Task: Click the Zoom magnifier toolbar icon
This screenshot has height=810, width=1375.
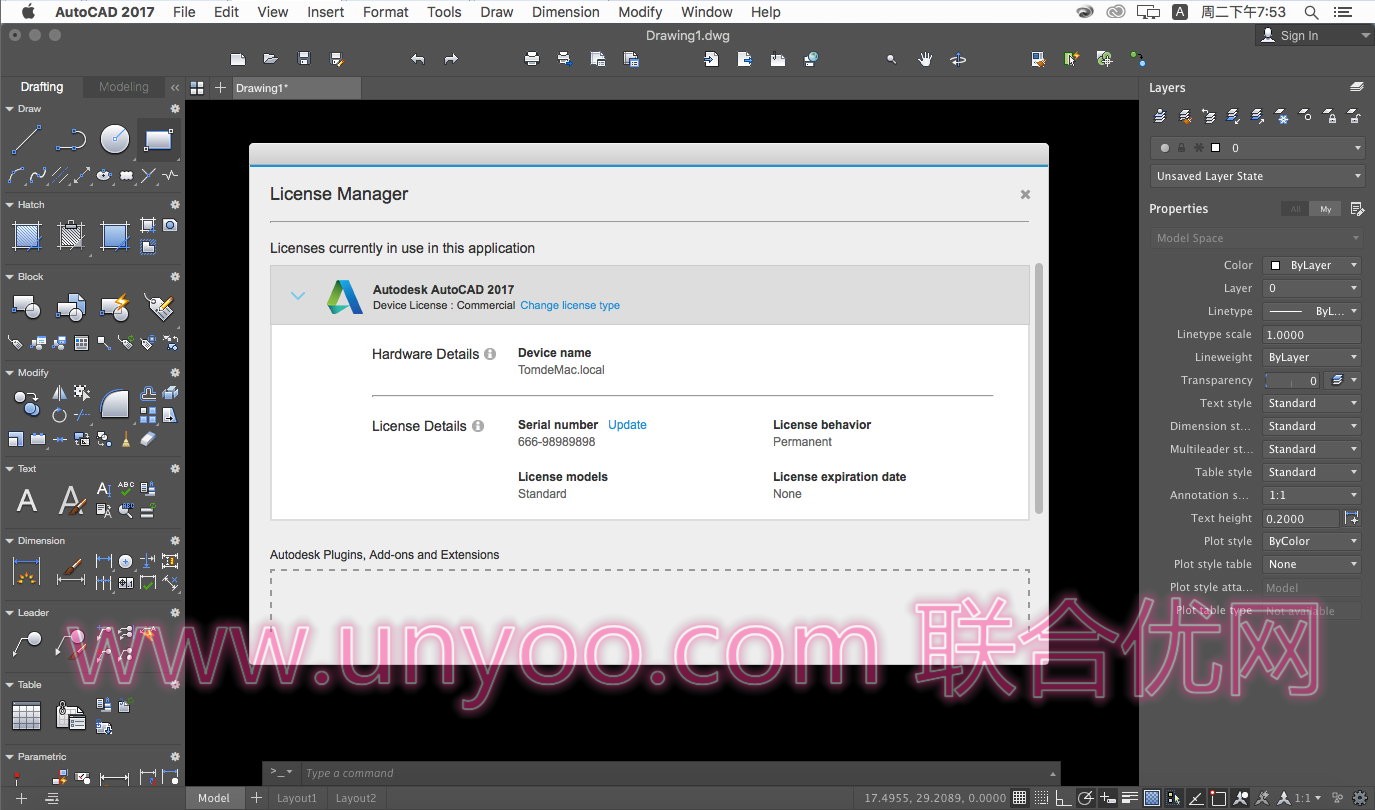Action: (892, 60)
